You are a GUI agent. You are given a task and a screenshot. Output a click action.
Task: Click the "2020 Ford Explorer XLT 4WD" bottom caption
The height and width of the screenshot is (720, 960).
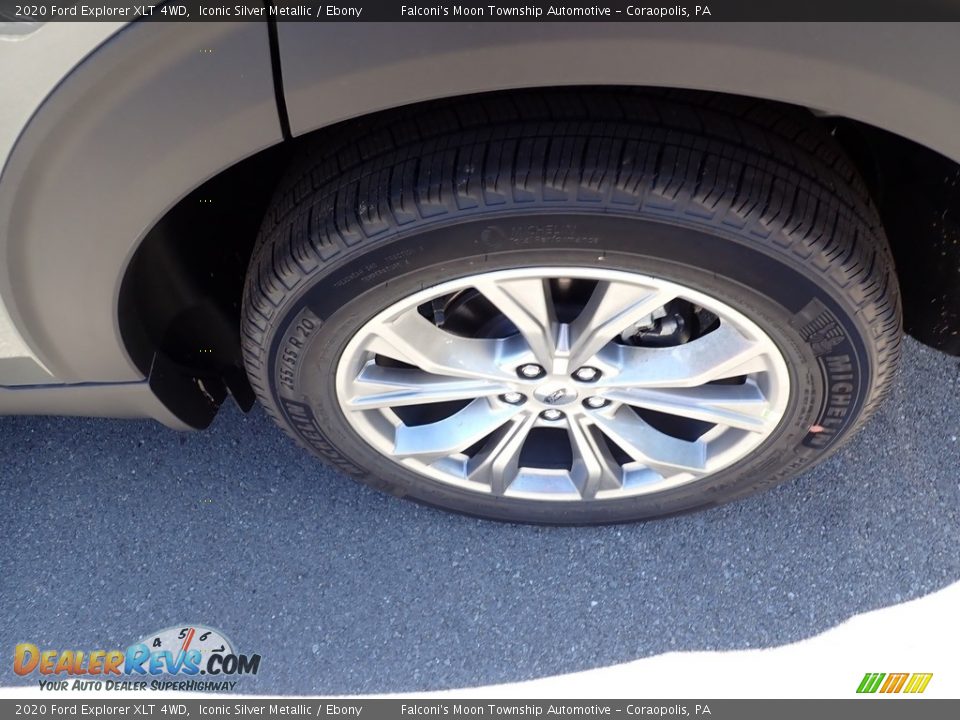(100, 710)
